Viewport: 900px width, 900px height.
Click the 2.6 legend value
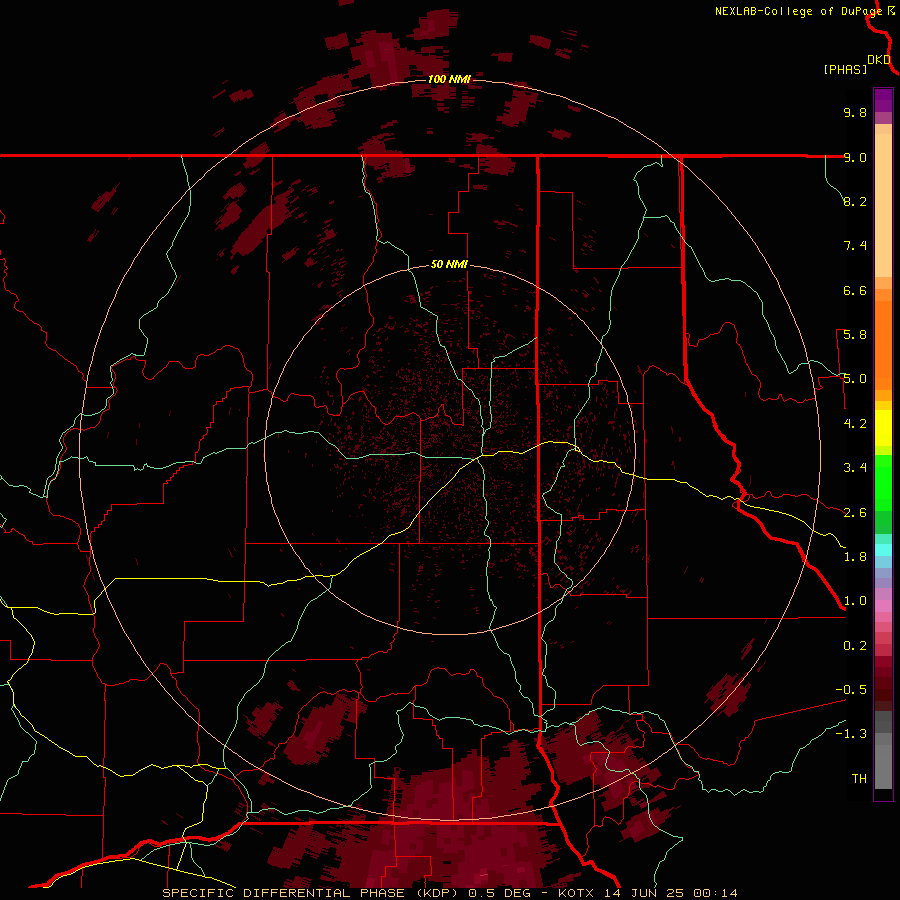855,513
